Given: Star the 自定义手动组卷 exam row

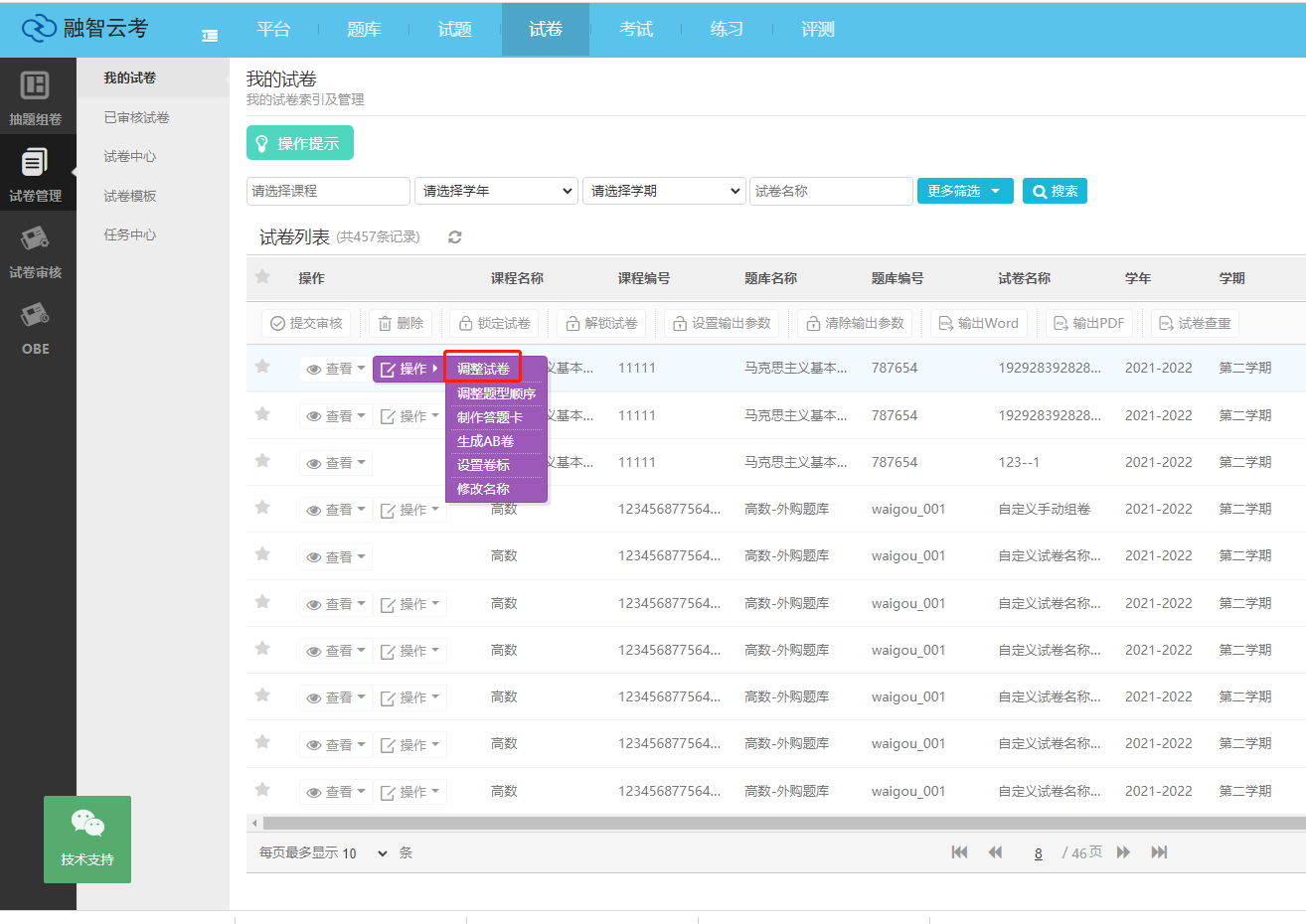Looking at the screenshot, I should click(262, 508).
